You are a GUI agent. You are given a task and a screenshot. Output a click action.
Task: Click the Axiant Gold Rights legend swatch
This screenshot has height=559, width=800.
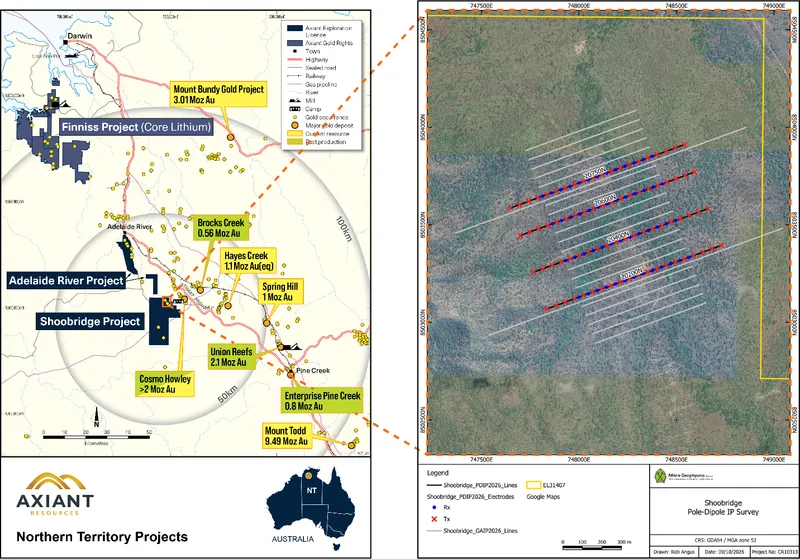294,43
